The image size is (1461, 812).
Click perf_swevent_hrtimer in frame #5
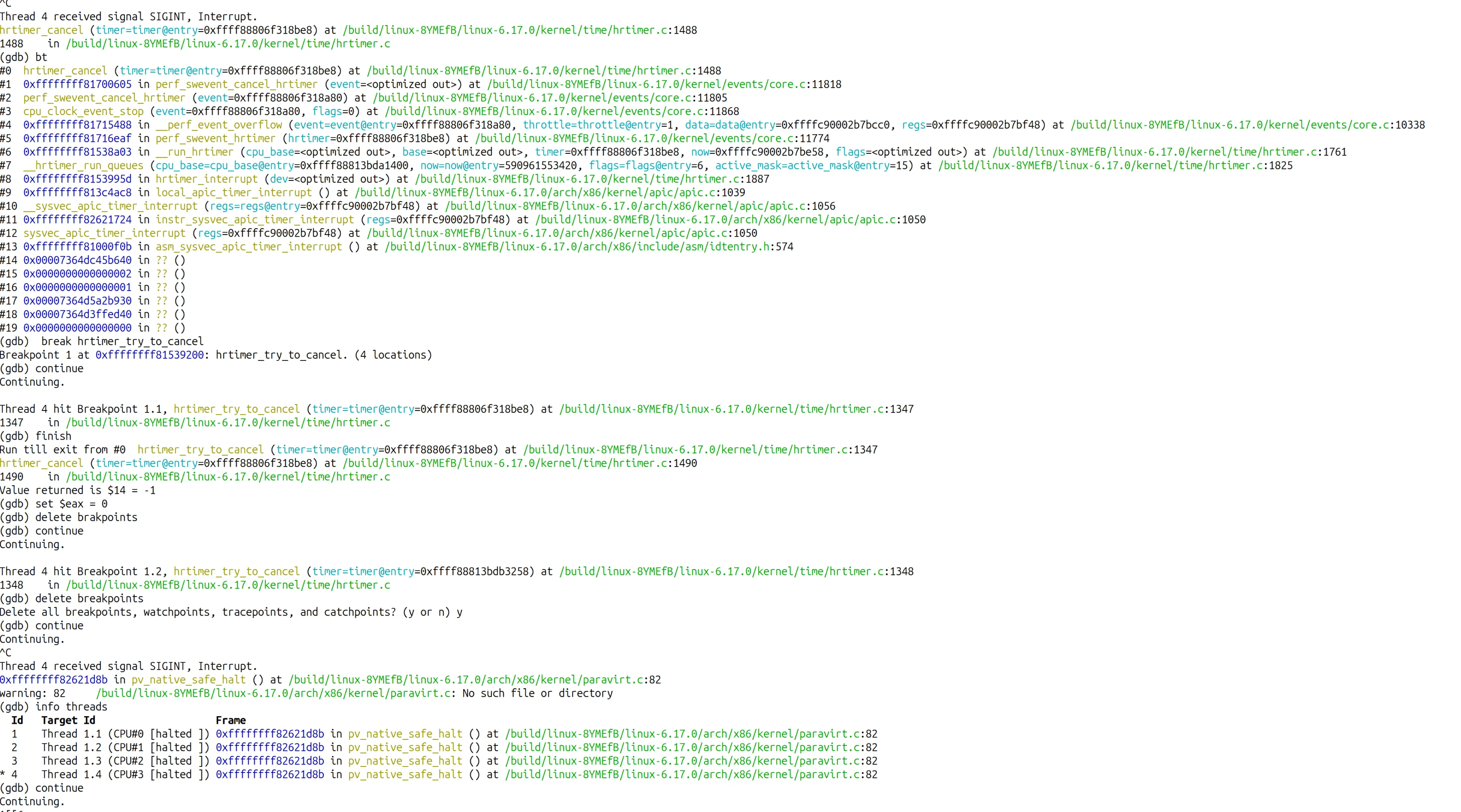[x=215, y=139]
